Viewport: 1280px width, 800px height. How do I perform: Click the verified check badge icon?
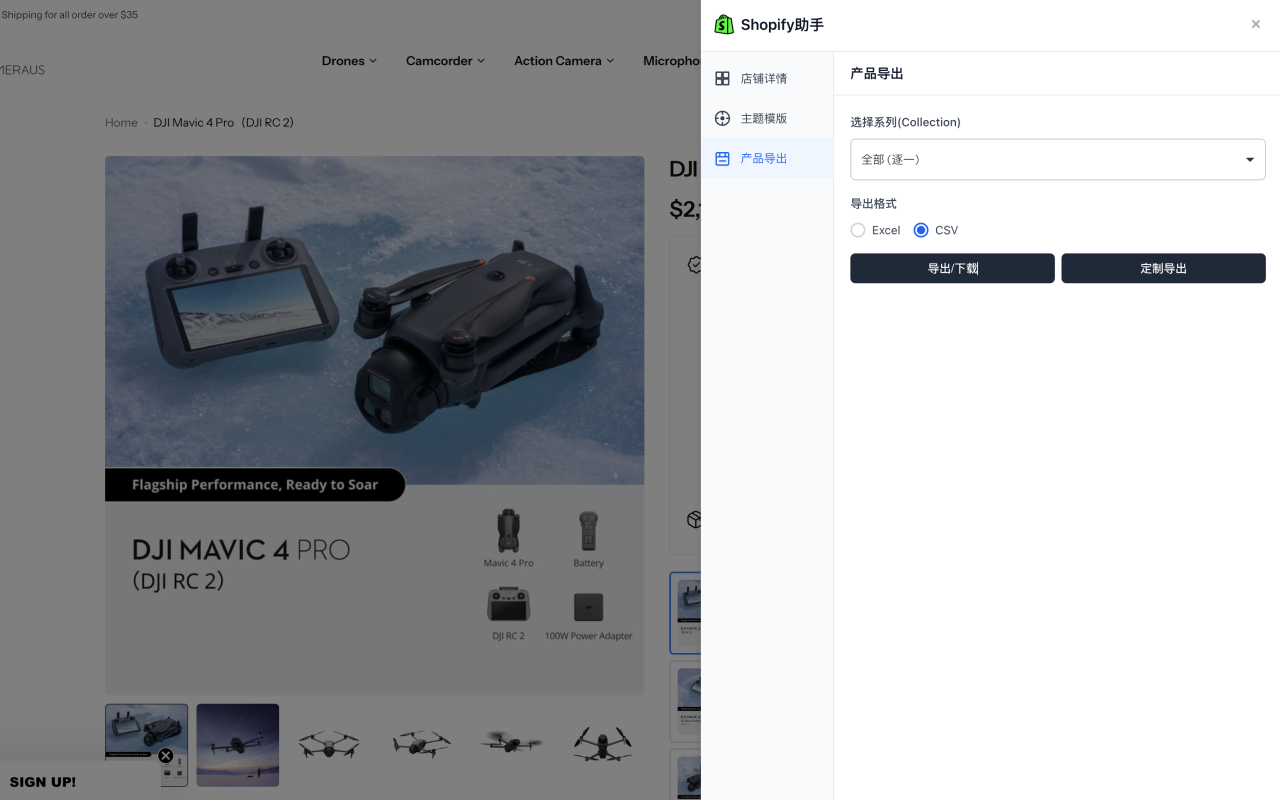click(x=694, y=265)
